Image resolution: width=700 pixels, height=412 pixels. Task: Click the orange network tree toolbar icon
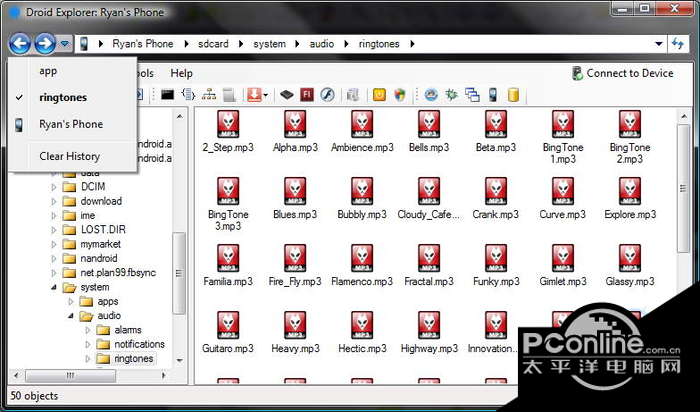coord(209,95)
